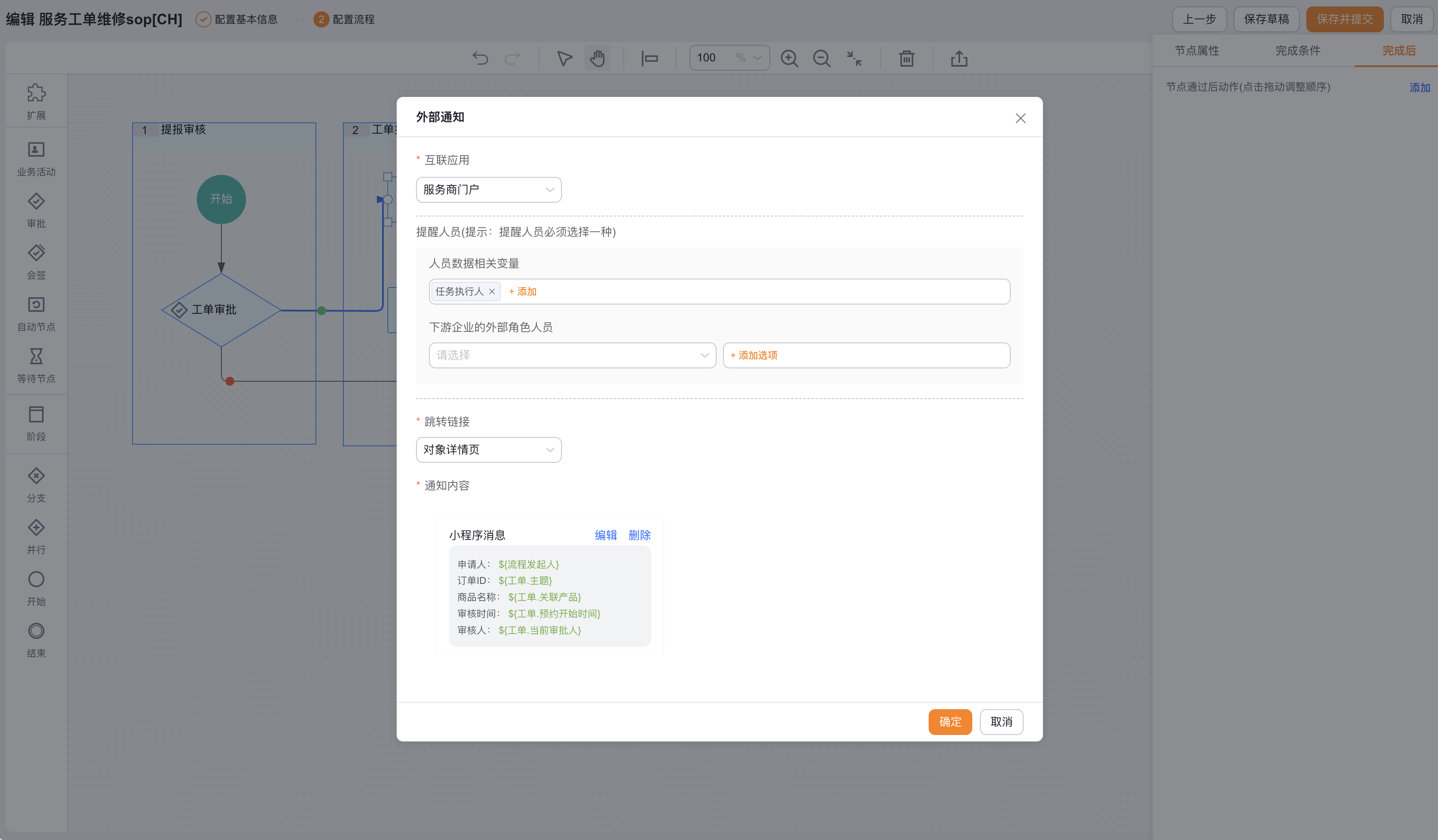Click the orange 确定 button

click(950, 722)
